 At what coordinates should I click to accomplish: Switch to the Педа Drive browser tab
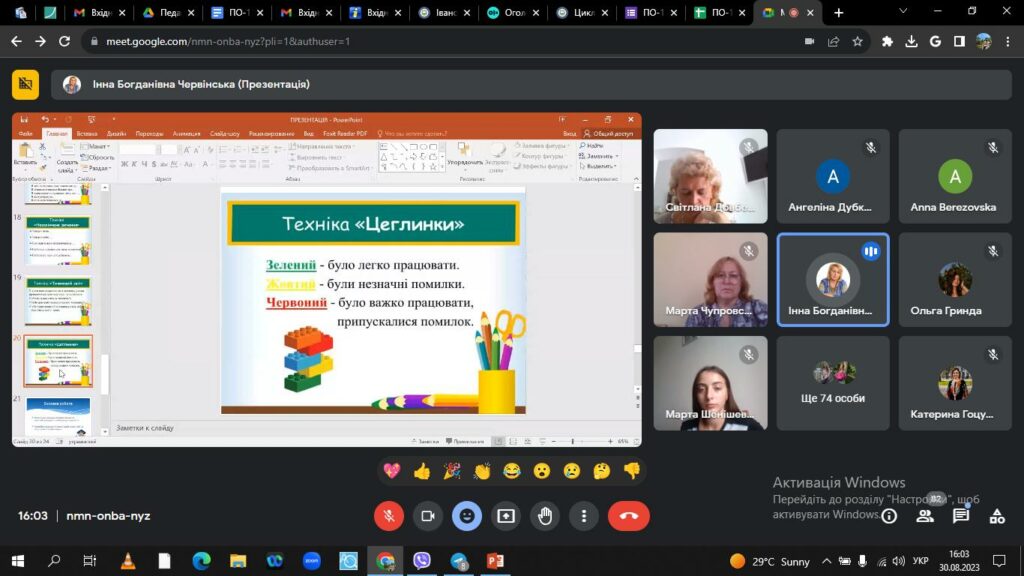[170, 12]
